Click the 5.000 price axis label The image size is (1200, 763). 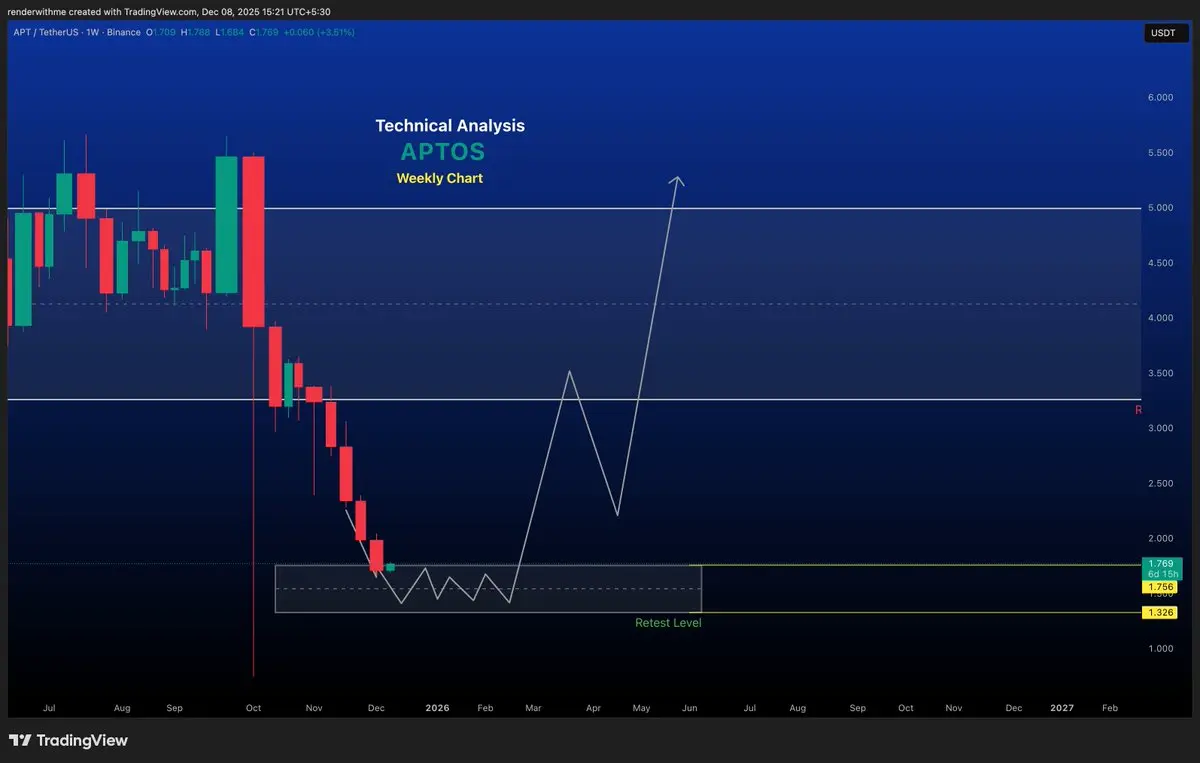tap(1159, 208)
